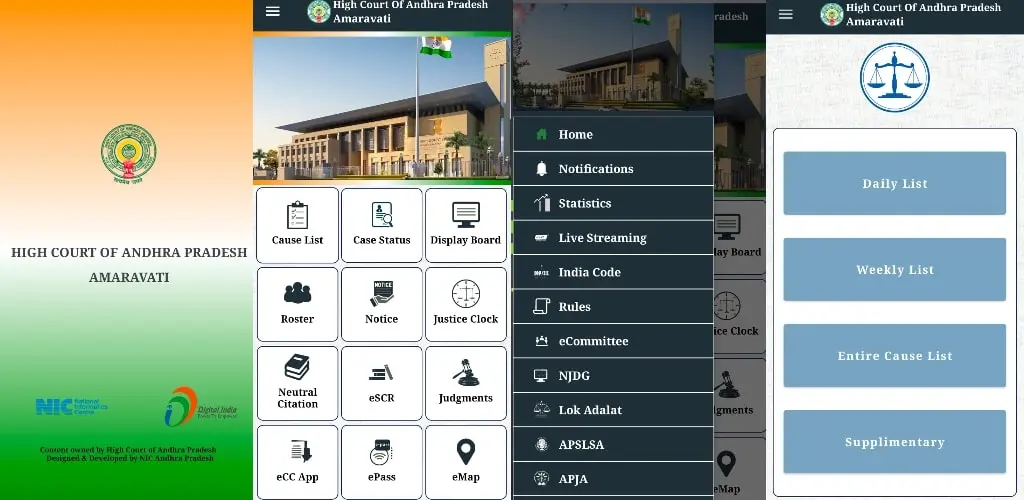
Task: Tap the emblem logo in cause list header
Action: (x=831, y=14)
